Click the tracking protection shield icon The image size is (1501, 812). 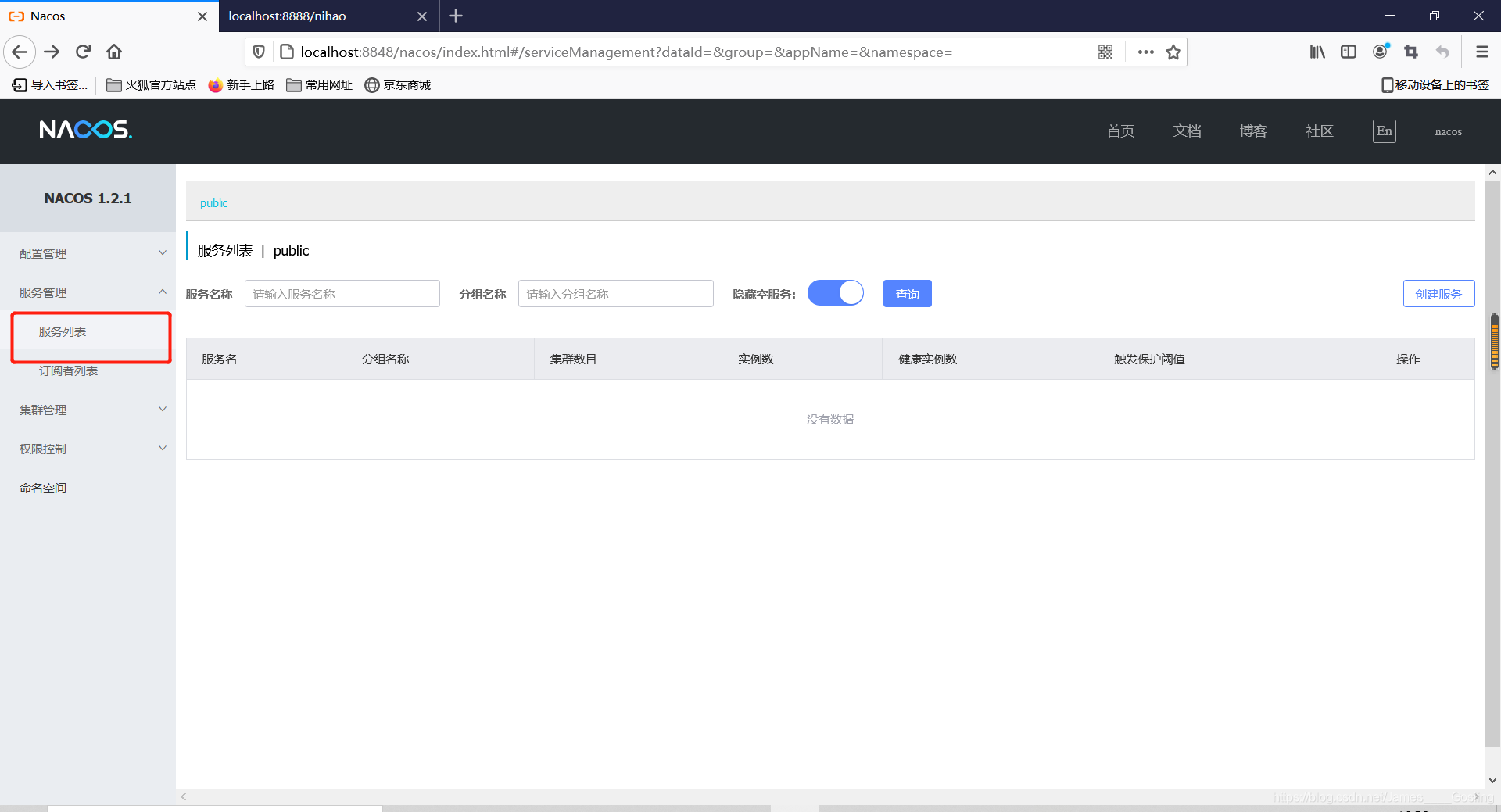click(x=259, y=52)
